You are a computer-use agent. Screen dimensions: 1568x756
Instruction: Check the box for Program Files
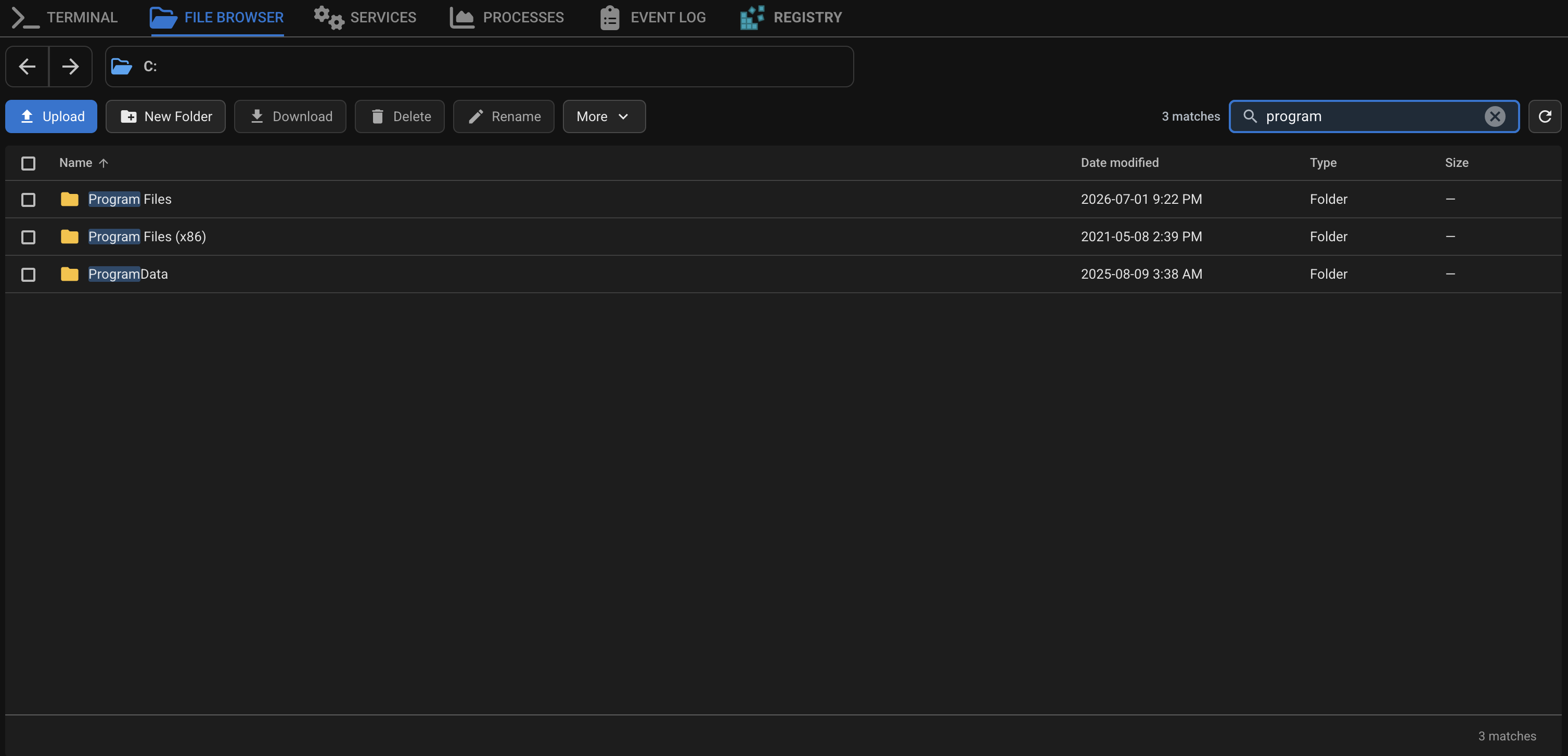[28, 200]
